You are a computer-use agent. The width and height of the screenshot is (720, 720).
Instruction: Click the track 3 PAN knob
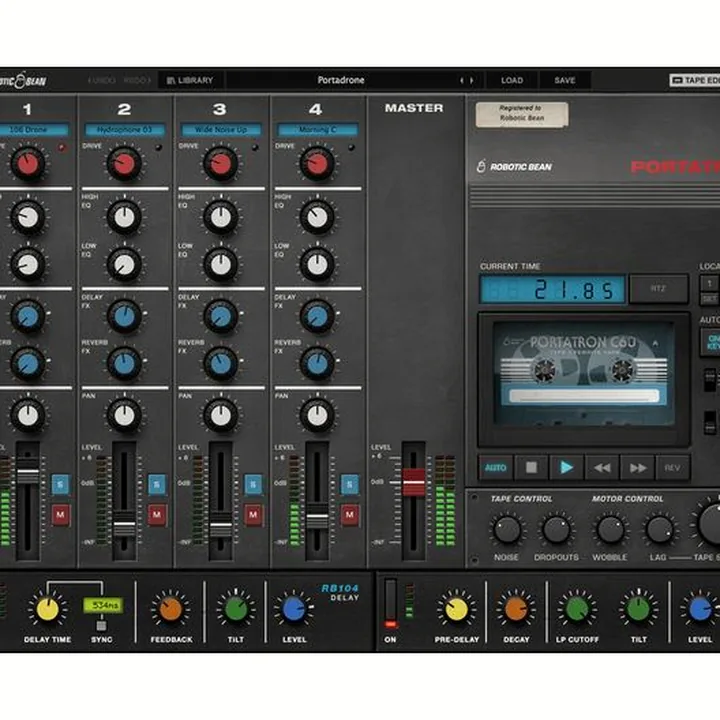tap(220, 416)
